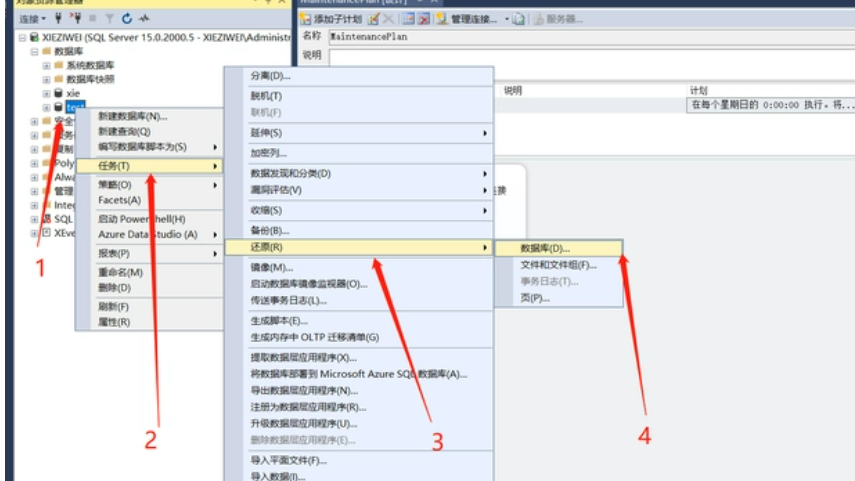Click the 名称 field containing MaintenancePlan
The width and height of the screenshot is (855, 481).
592,37
